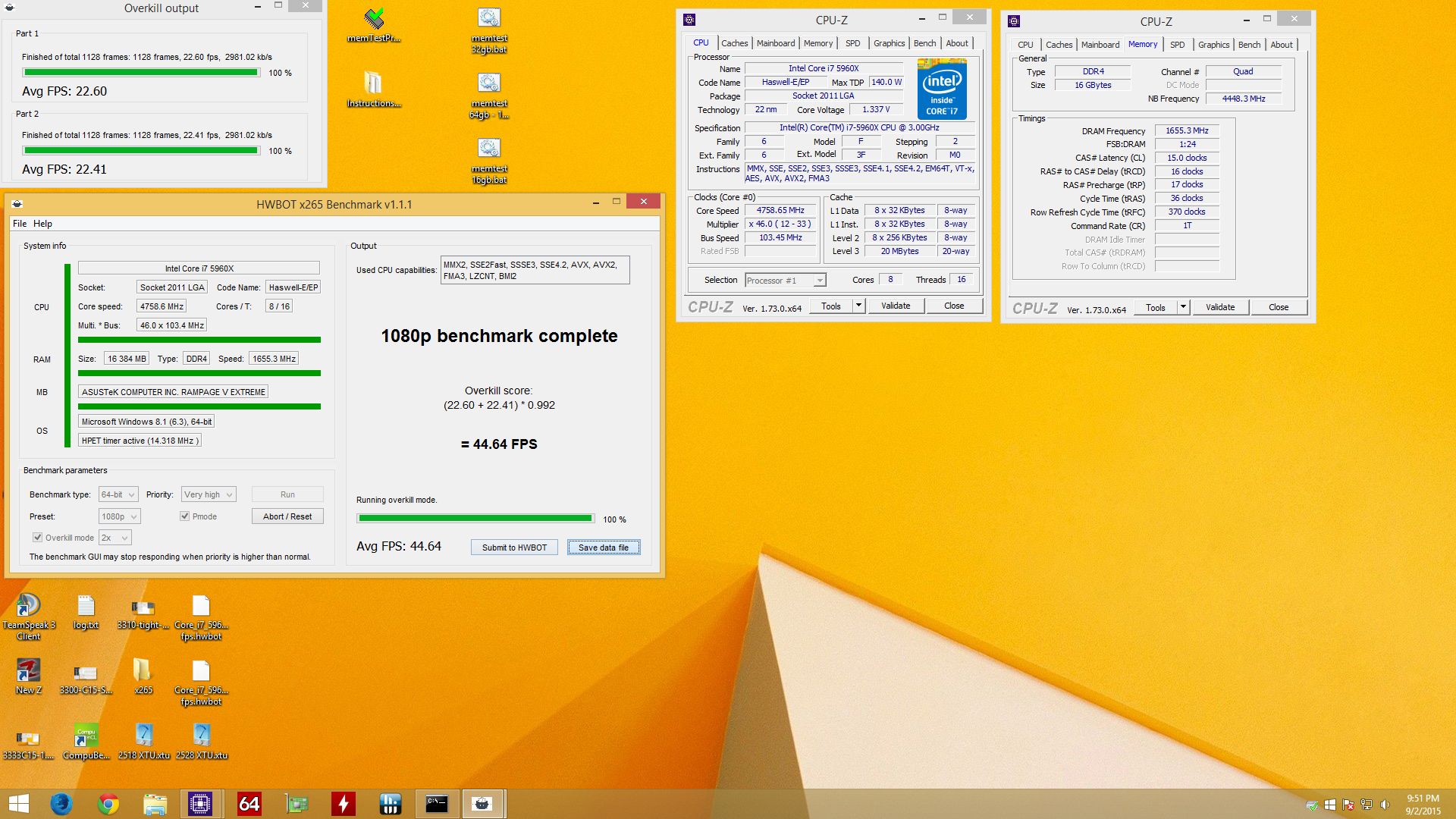Click the Save data file button
Screen dimensions: 1456x819
click(x=604, y=548)
